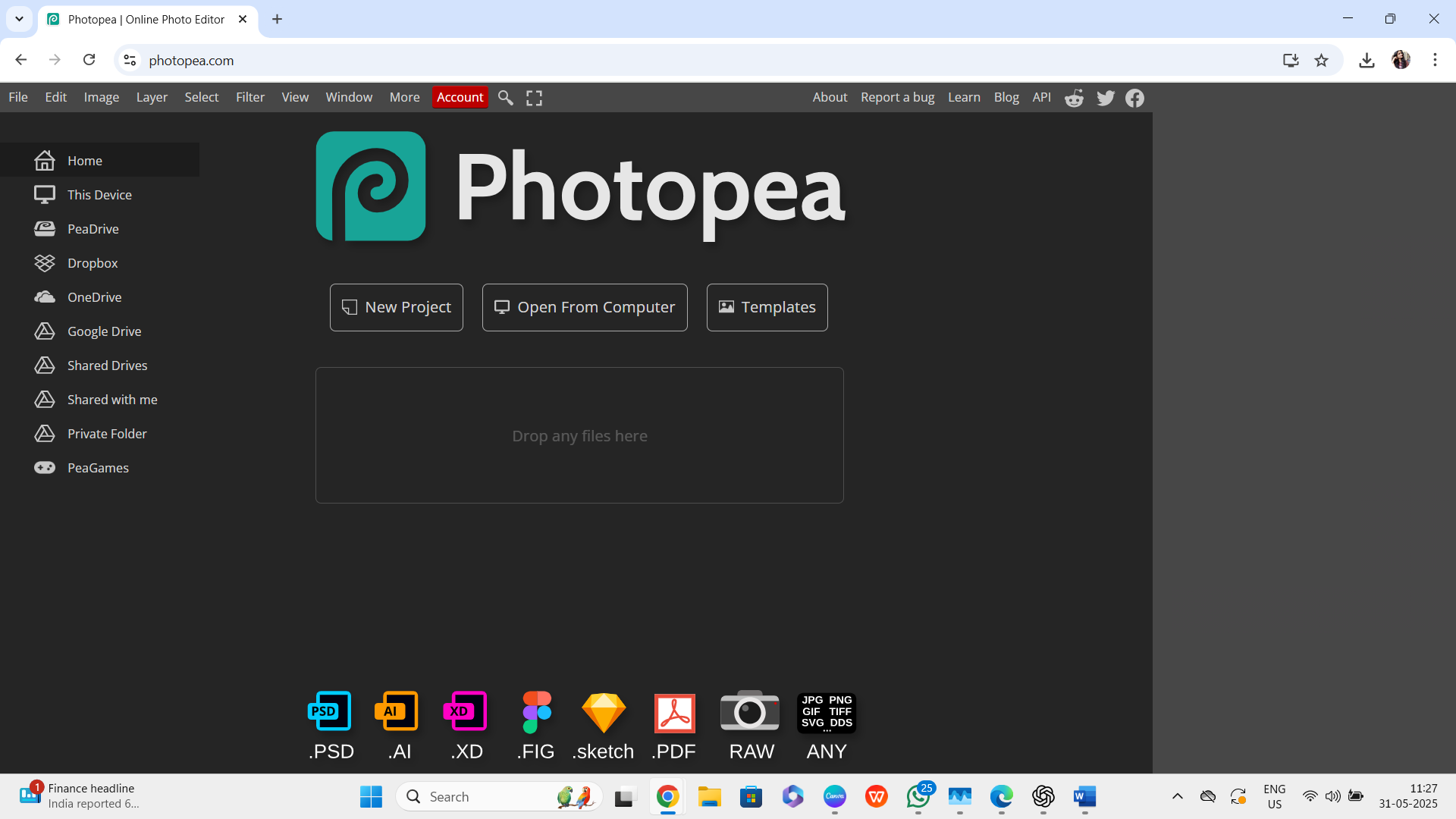
Task: Show hidden icons in system tray
Action: coord(1177,796)
